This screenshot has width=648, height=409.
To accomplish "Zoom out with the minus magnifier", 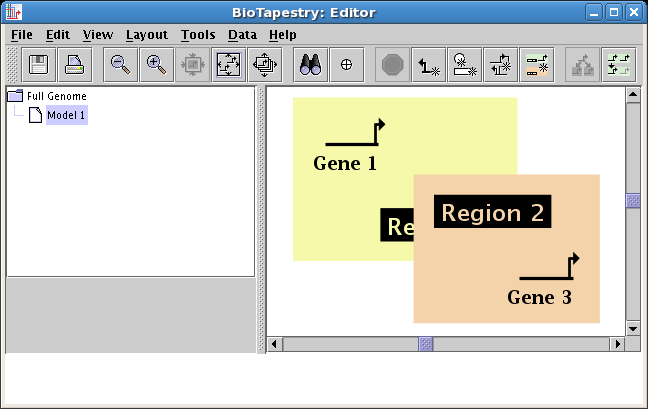I will pyautogui.click(x=121, y=64).
